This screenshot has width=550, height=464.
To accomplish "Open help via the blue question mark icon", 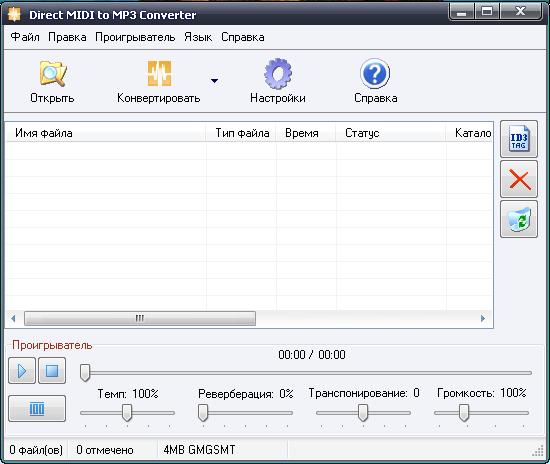I will coord(375,74).
